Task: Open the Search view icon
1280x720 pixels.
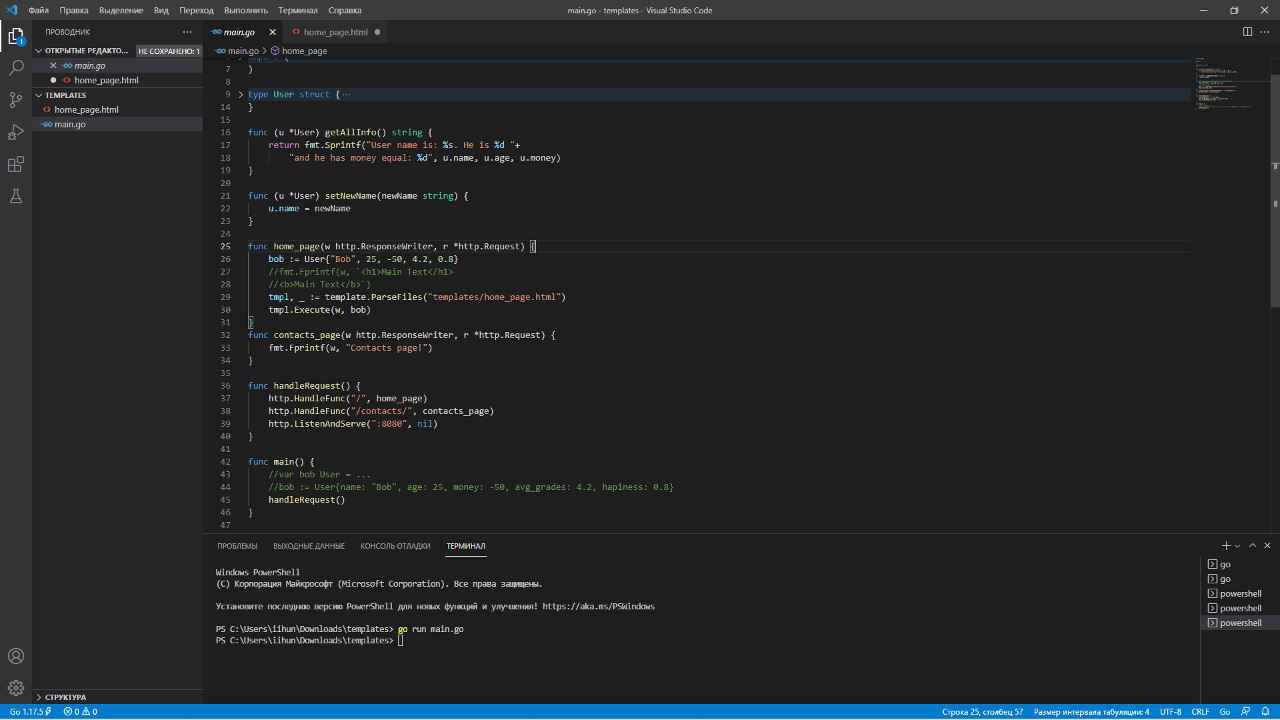Action: pyautogui.click(x=16, y=68)
